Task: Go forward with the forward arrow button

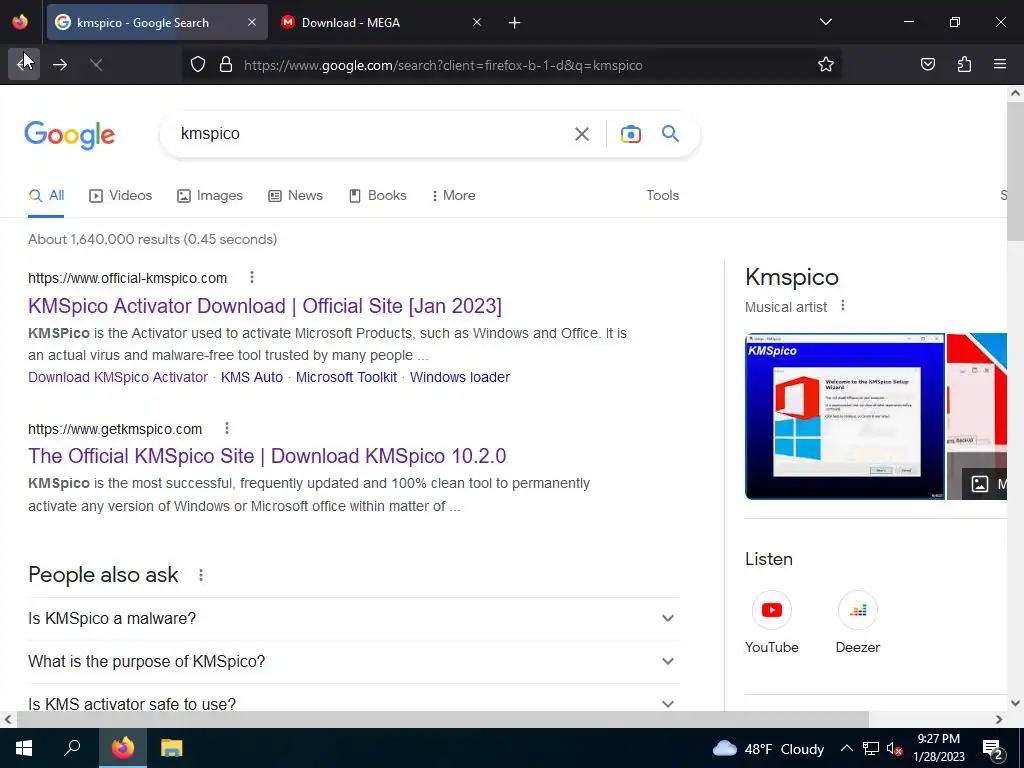Action: coord(60,64)
